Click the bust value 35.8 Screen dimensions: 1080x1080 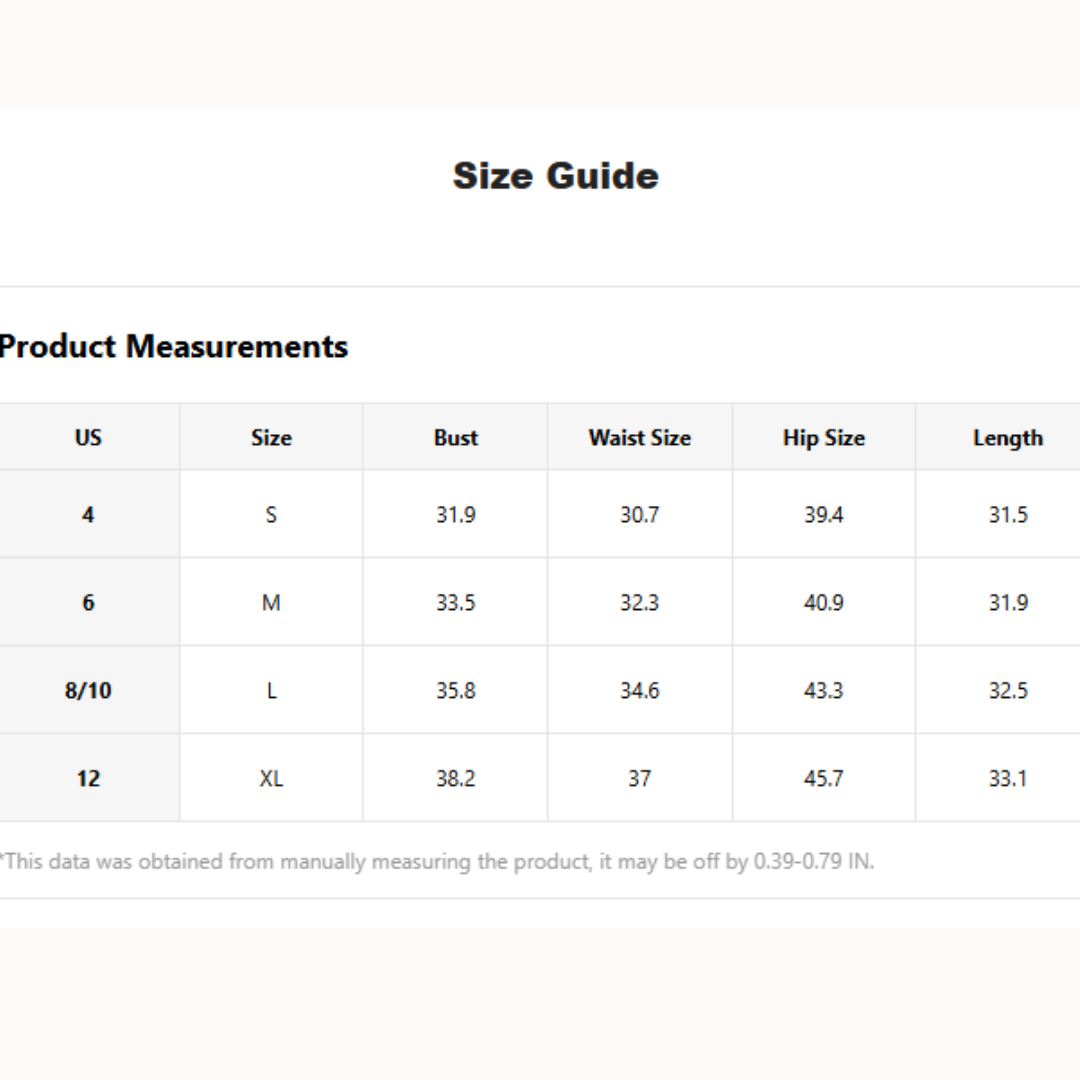pos(456,691)
